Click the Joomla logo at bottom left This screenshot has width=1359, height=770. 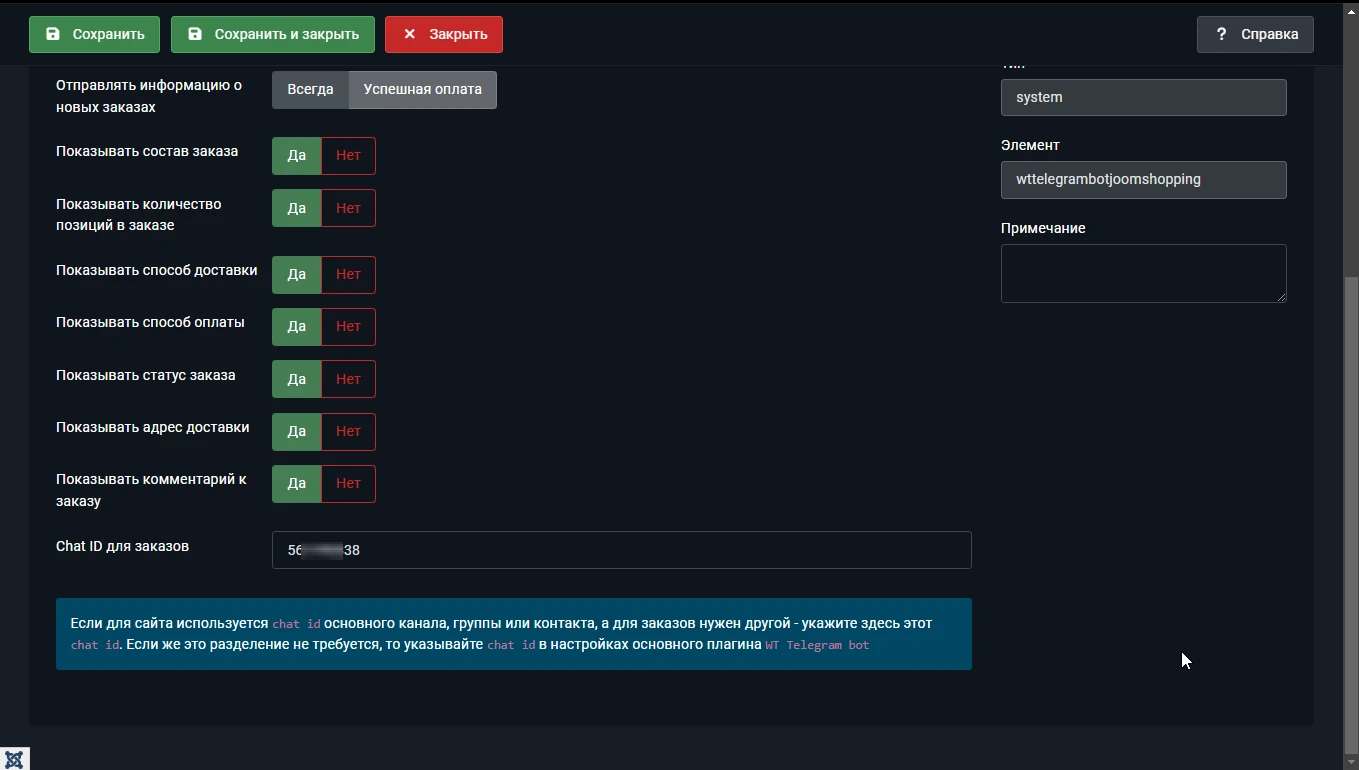click(x=14, y=759)
